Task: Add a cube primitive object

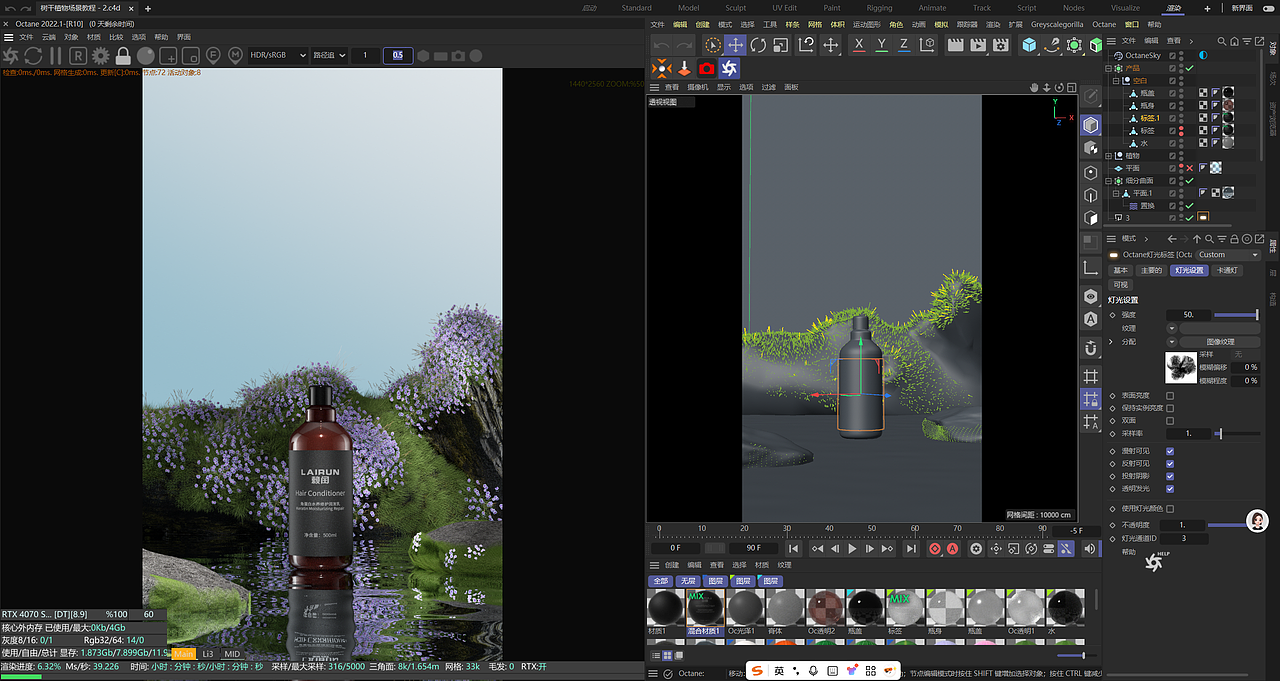Action: tap(1029, 45)
